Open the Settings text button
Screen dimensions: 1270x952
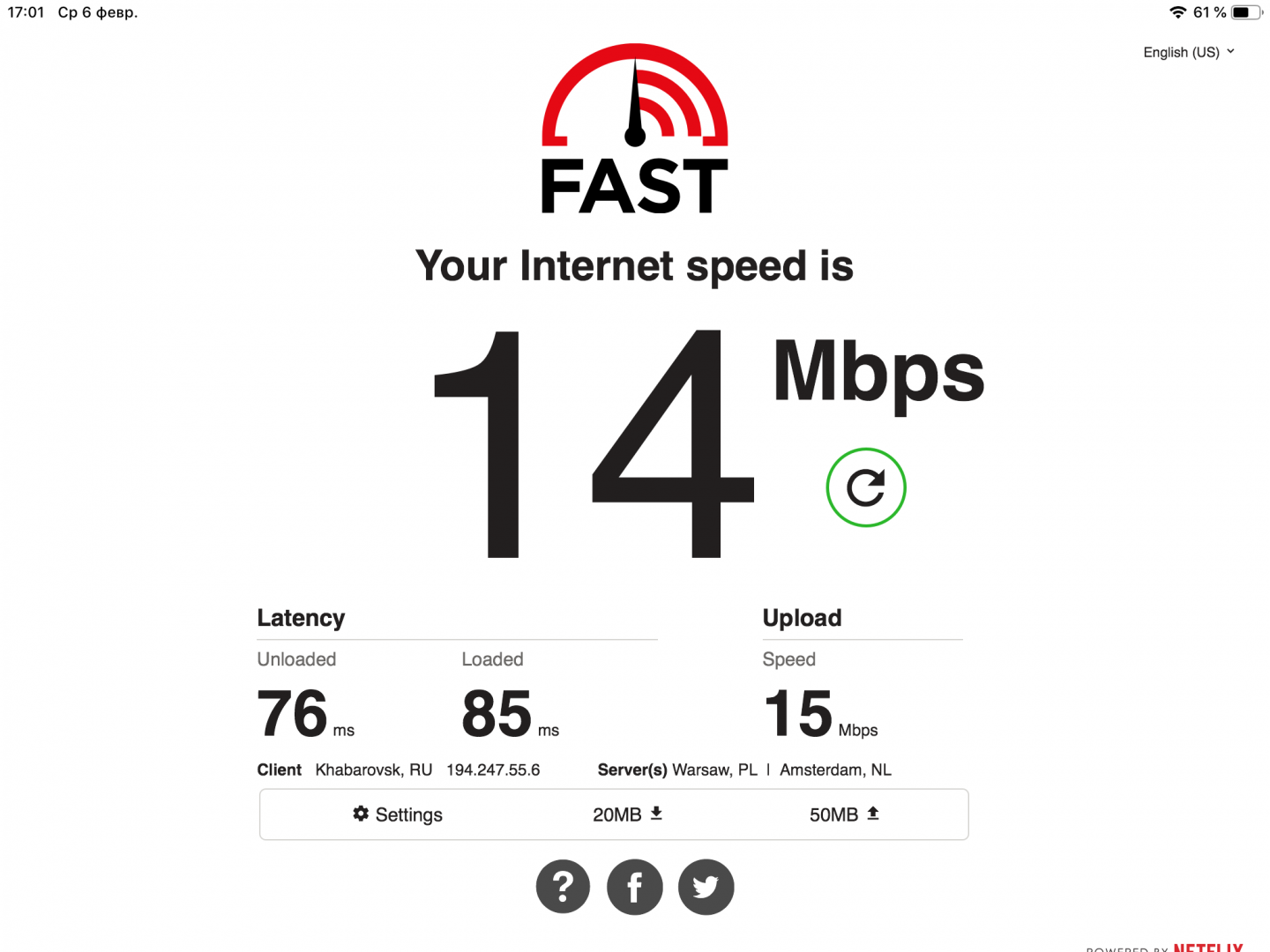[408, 814]
